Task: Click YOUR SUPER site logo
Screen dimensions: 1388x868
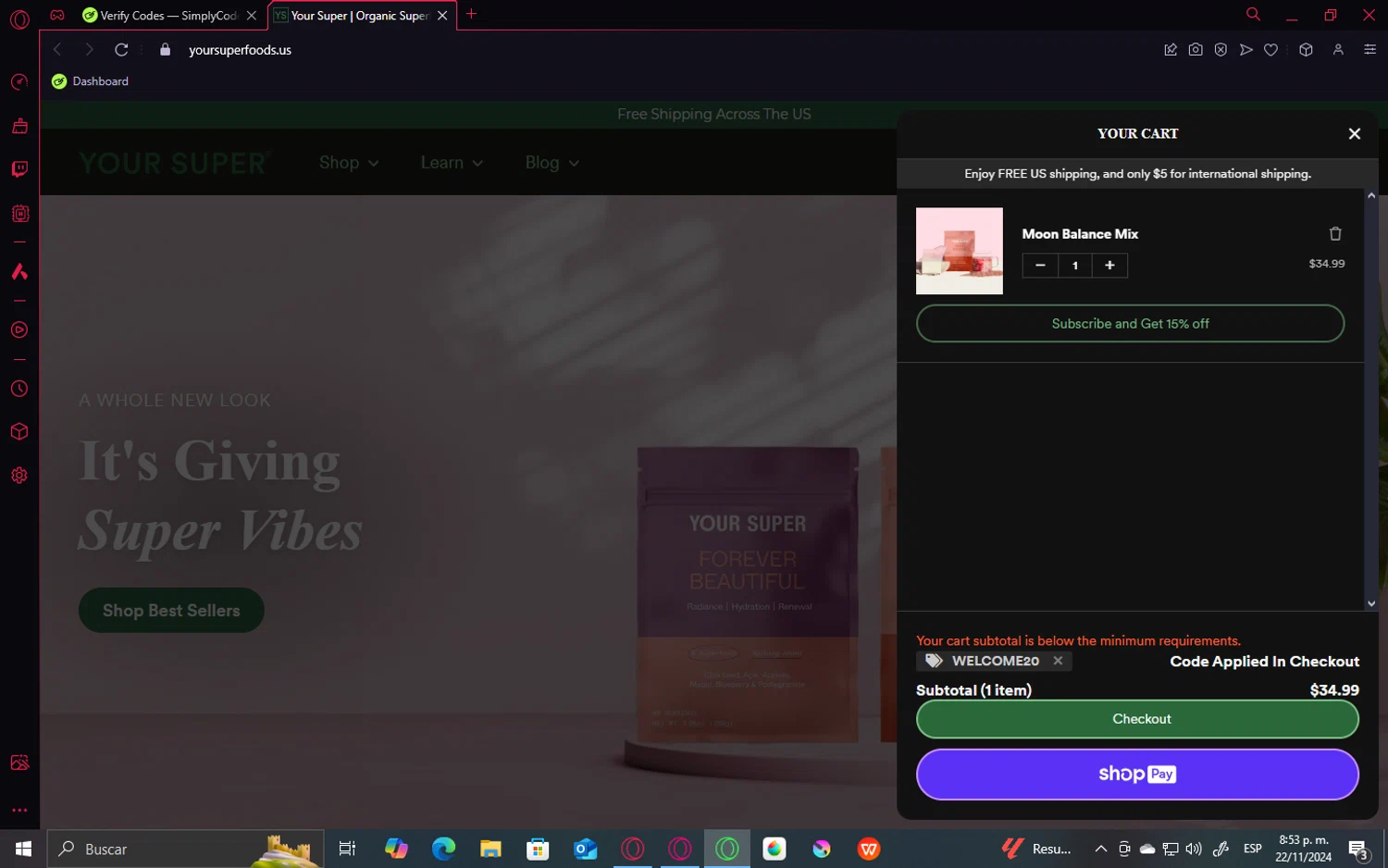Action: click(174, 163)
